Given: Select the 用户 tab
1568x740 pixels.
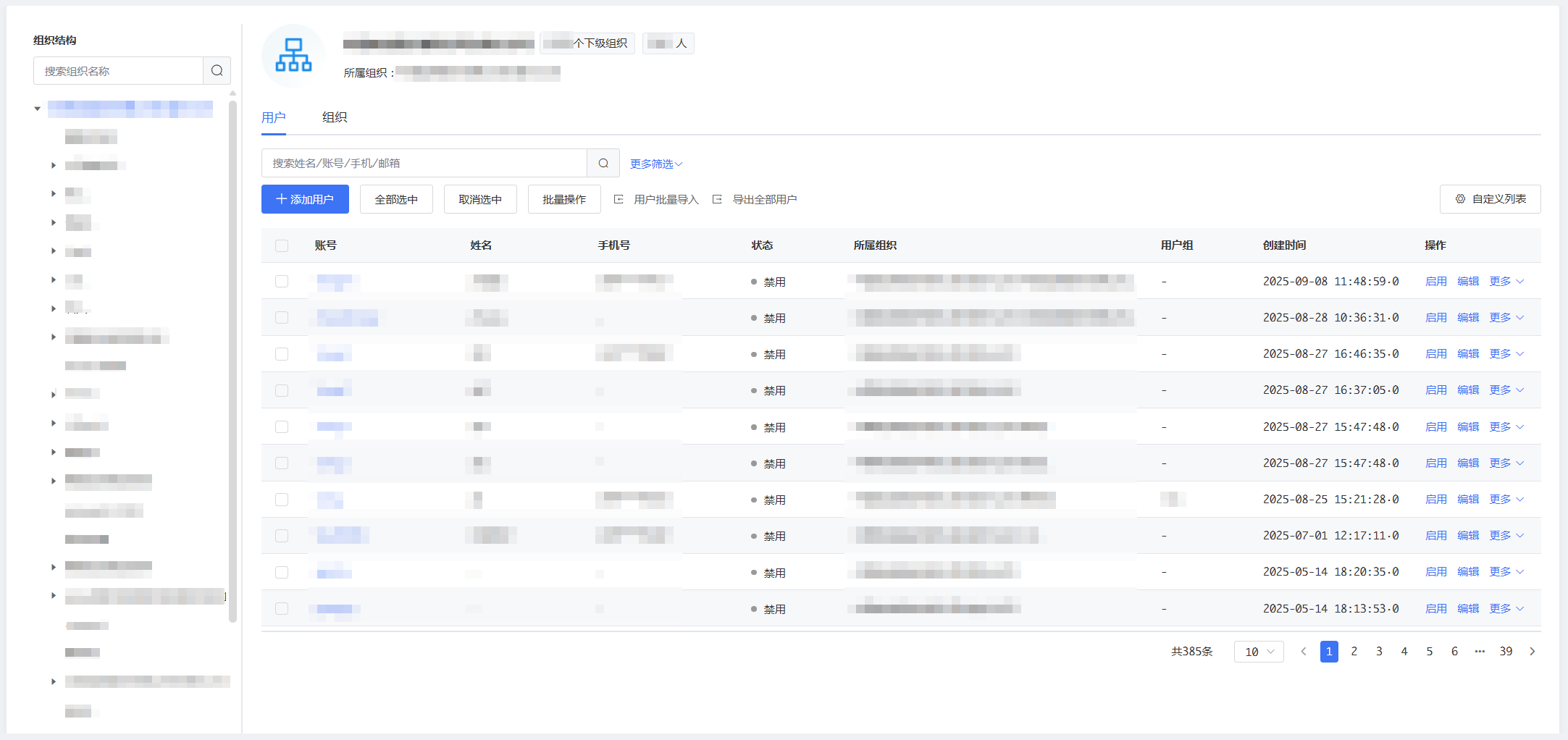Looking at the screenshot, I should pos(273,117).
